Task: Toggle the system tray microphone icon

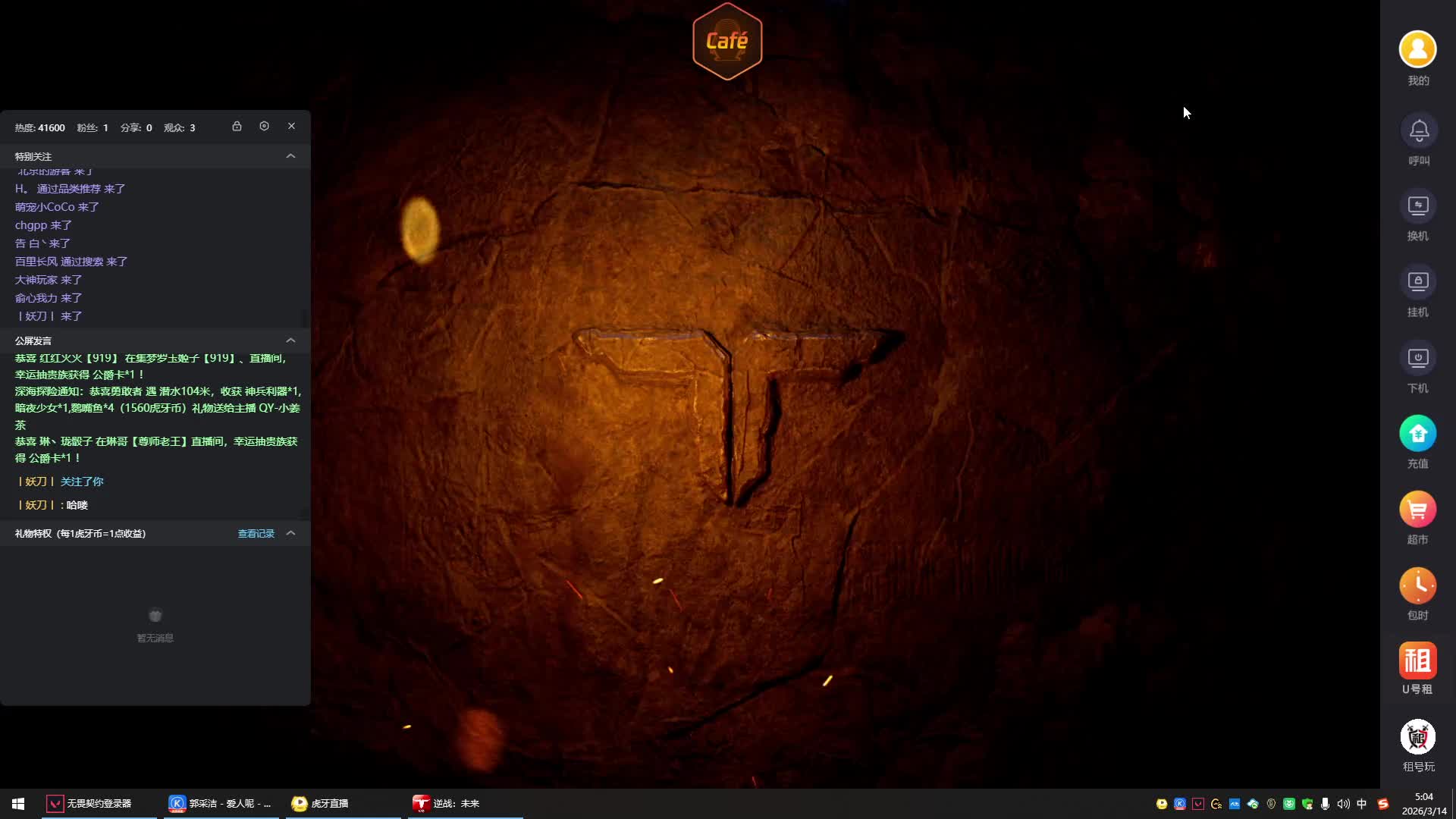Action: pyautogui.click(x=1325, y=804)
